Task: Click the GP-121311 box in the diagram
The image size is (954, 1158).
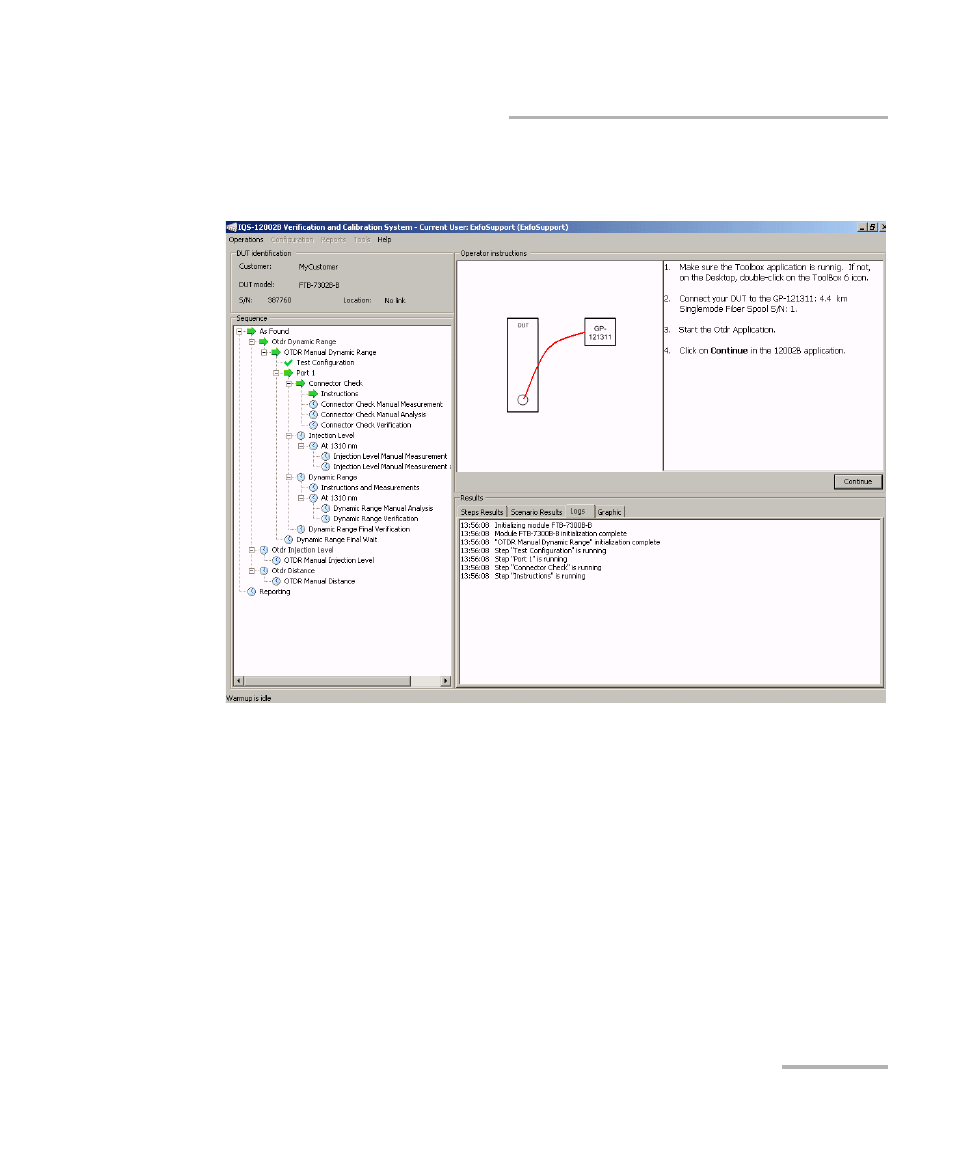Action: 600,332
